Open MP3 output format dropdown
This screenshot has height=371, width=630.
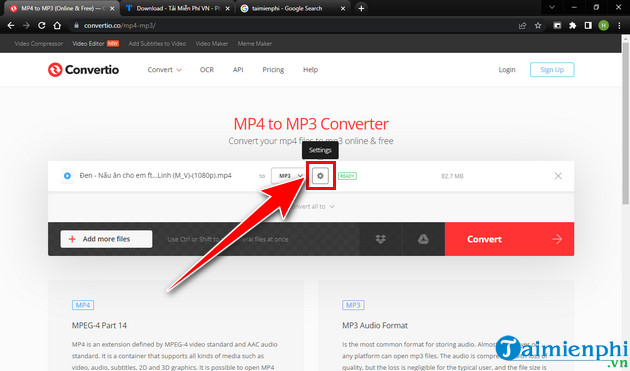[288, 176]
